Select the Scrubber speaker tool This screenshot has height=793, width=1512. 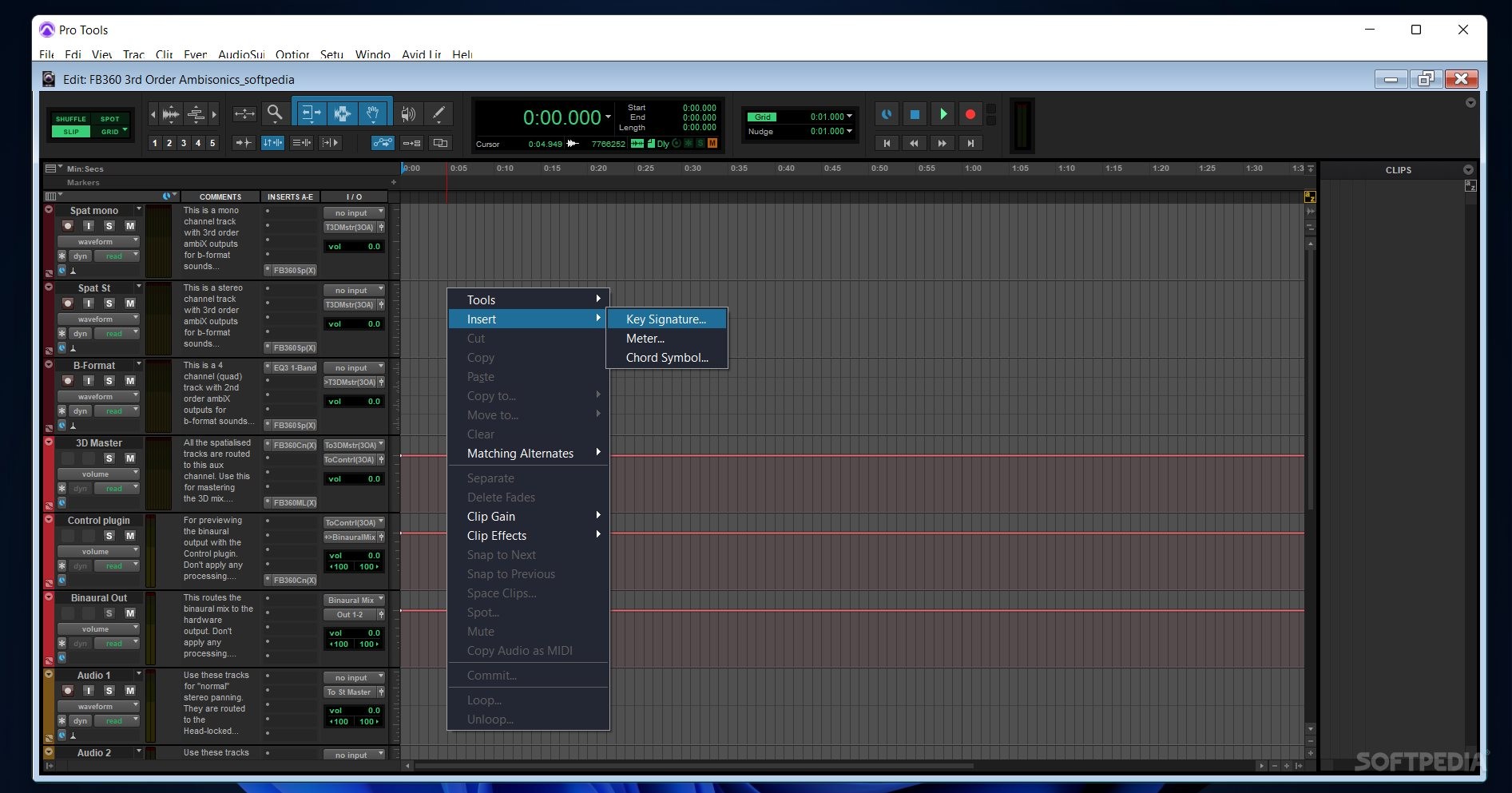(x=408, y=113)
